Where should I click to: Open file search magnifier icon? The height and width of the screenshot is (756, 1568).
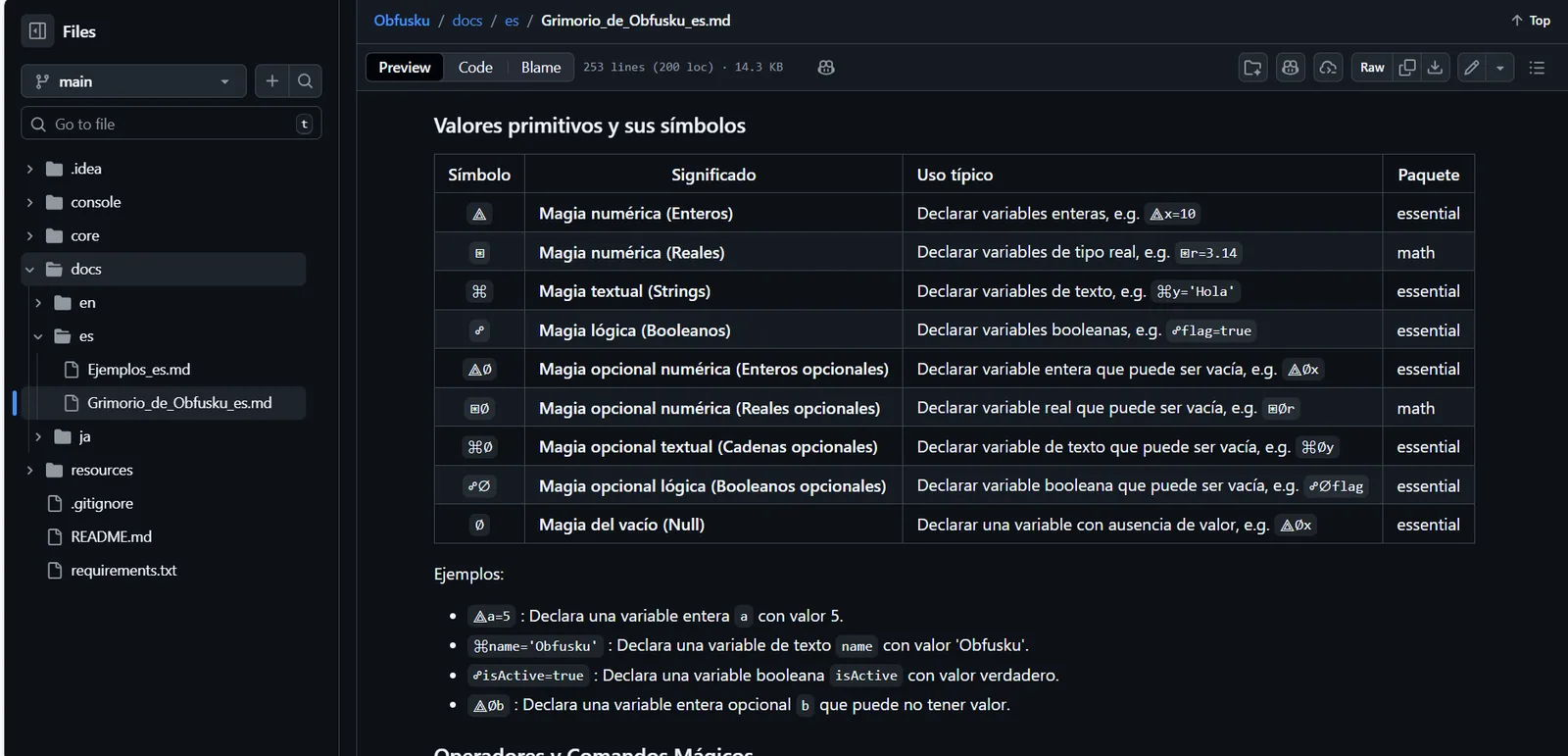[x=305, y=81]
